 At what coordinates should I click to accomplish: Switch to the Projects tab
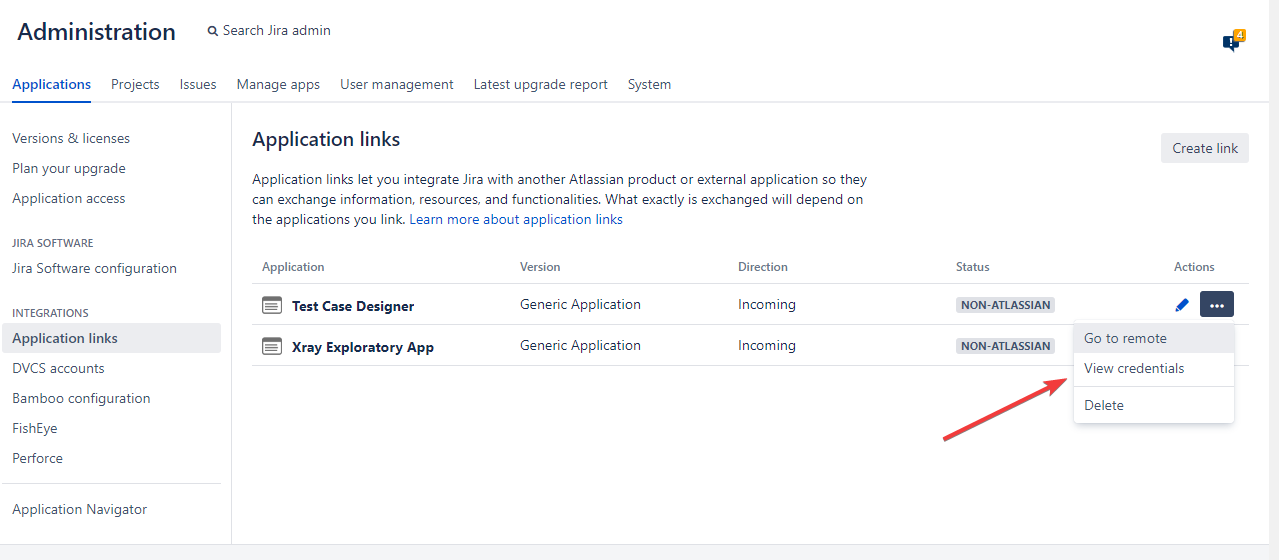click(x=135, y=84)
